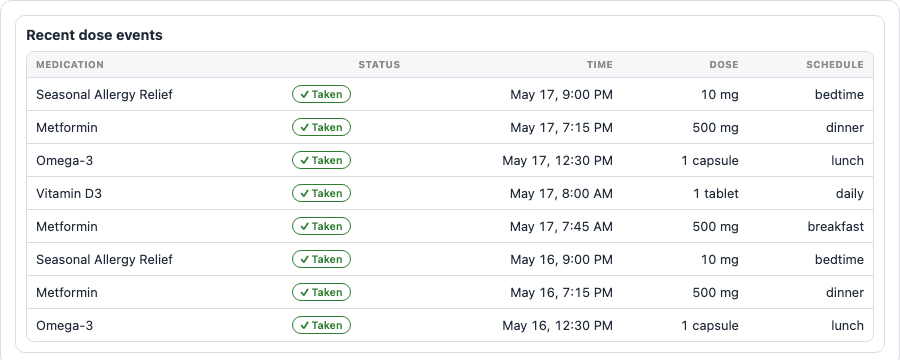The height and width of the screenshot is (360, 900).
Task: Sort by the Status column header
Action: coord(379,65)
